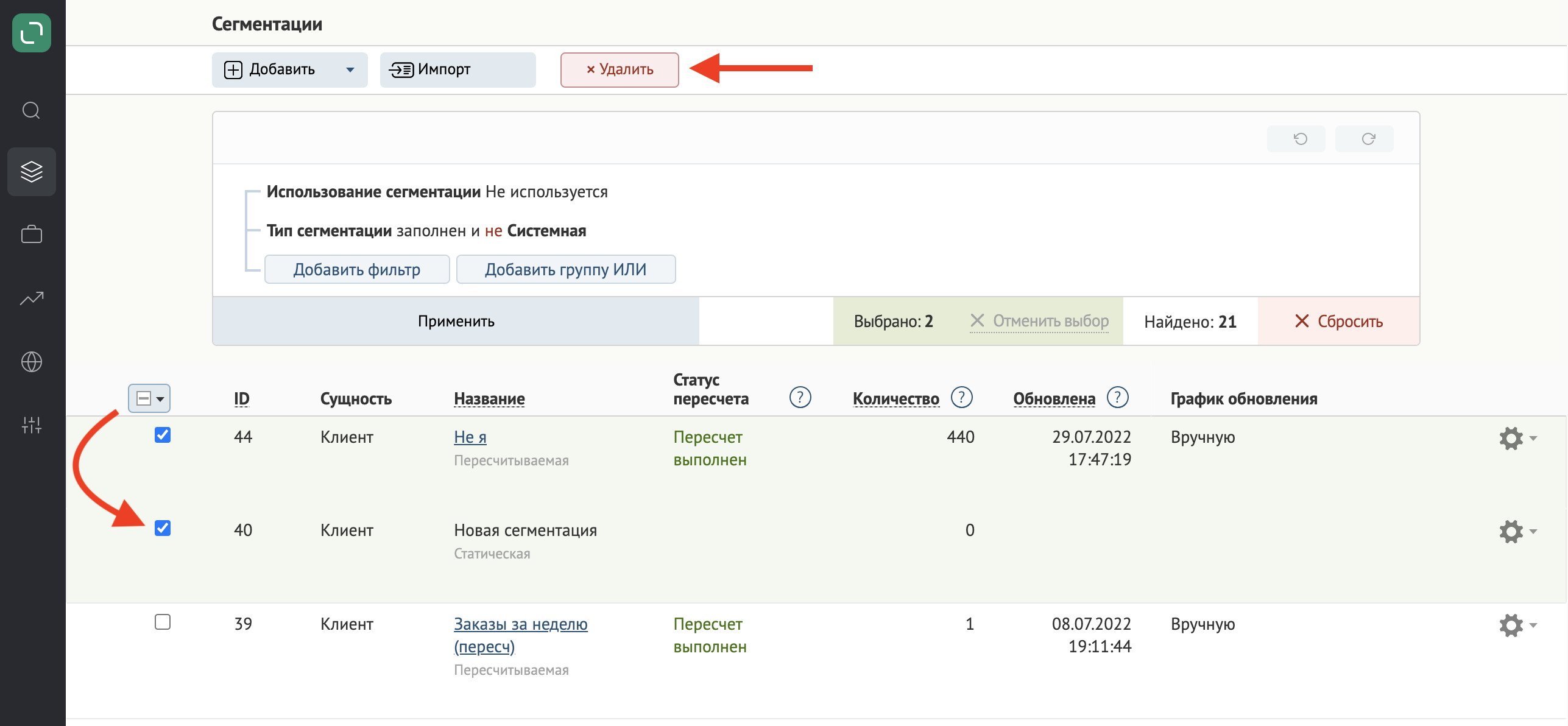Open the briefcase section in sidebar
Viewport: 1568px width, 726px height.
pos(32,234)
